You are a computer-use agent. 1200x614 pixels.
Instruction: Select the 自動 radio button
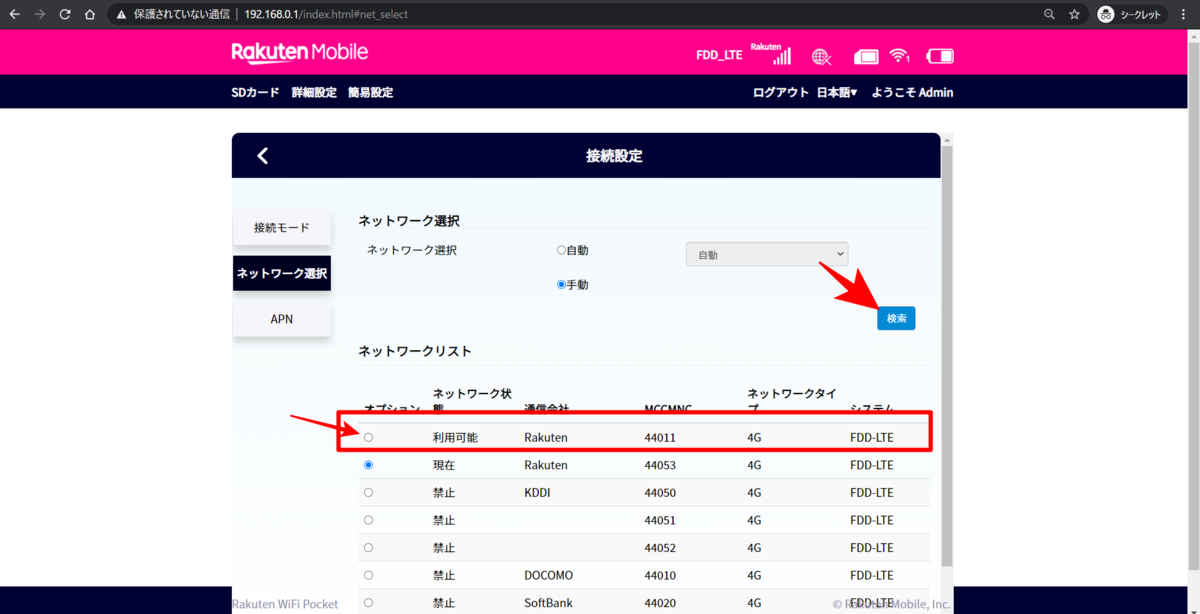[561, 250]
